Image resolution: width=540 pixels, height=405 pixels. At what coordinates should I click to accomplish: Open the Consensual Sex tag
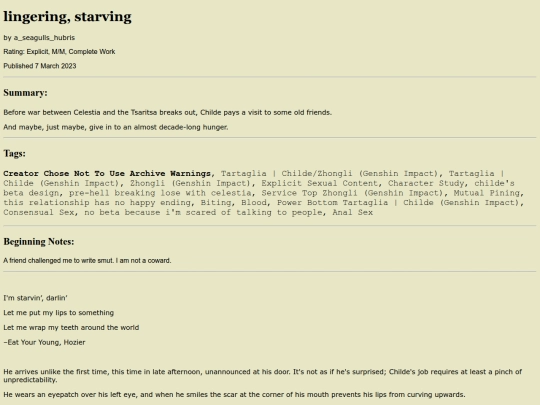[39, 212]
